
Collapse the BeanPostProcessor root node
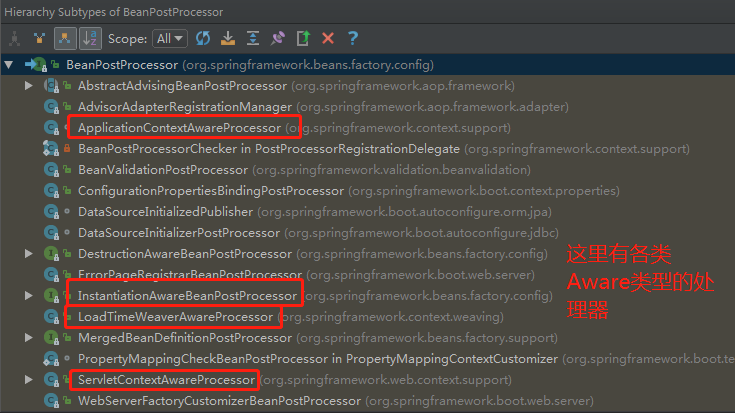pos(8,65)
